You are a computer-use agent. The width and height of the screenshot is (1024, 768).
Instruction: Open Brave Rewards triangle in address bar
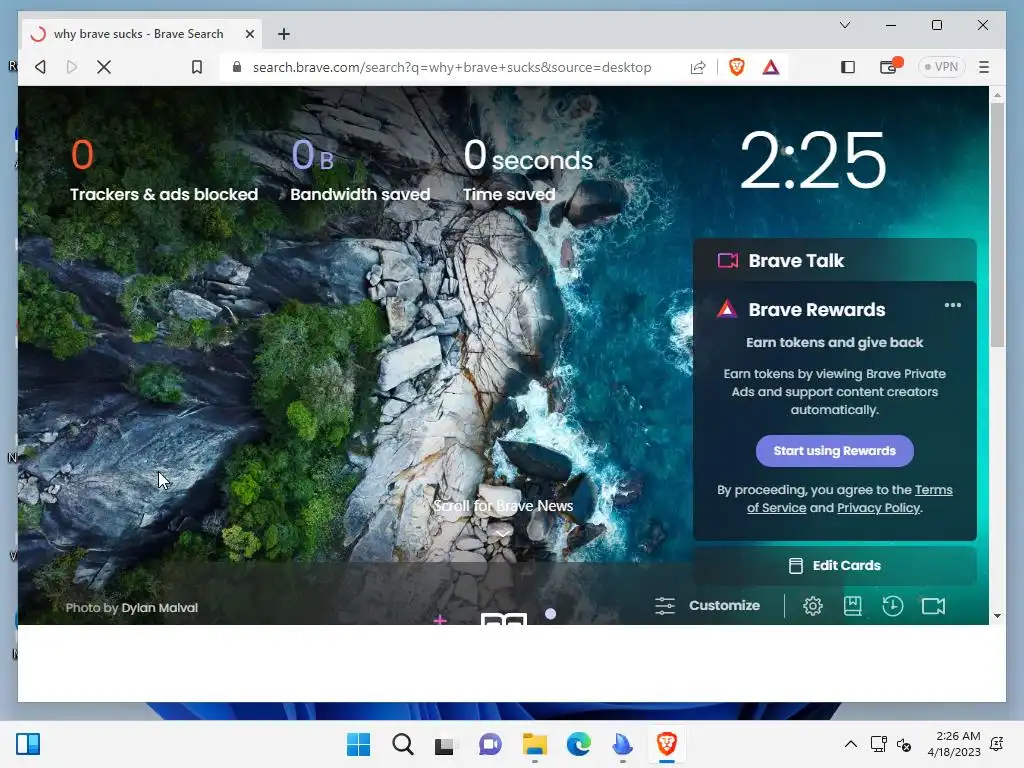click(771, 67)
